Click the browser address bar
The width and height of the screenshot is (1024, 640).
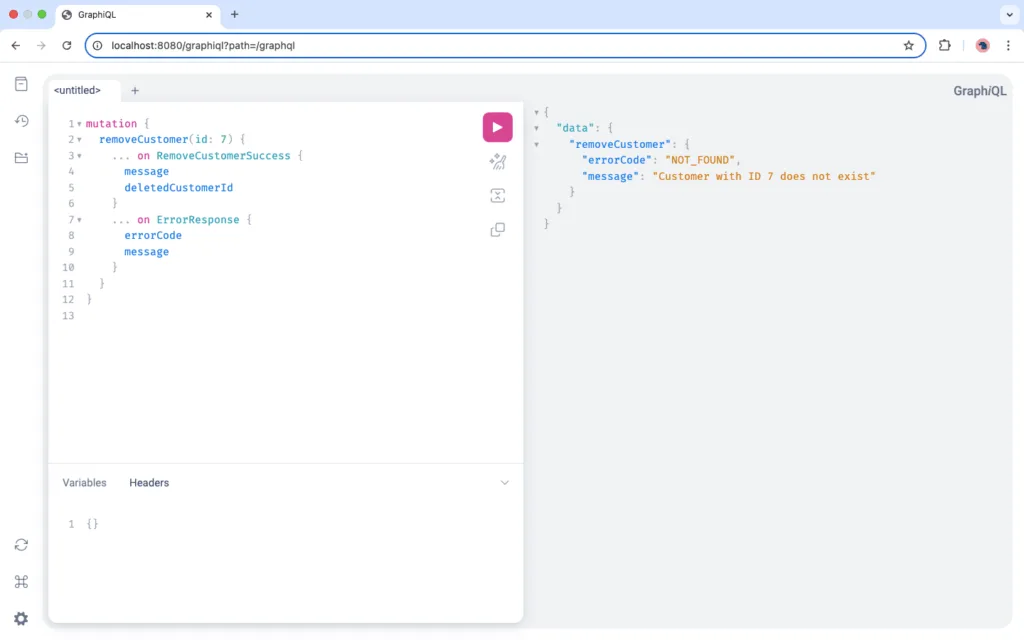coord(503,46)
